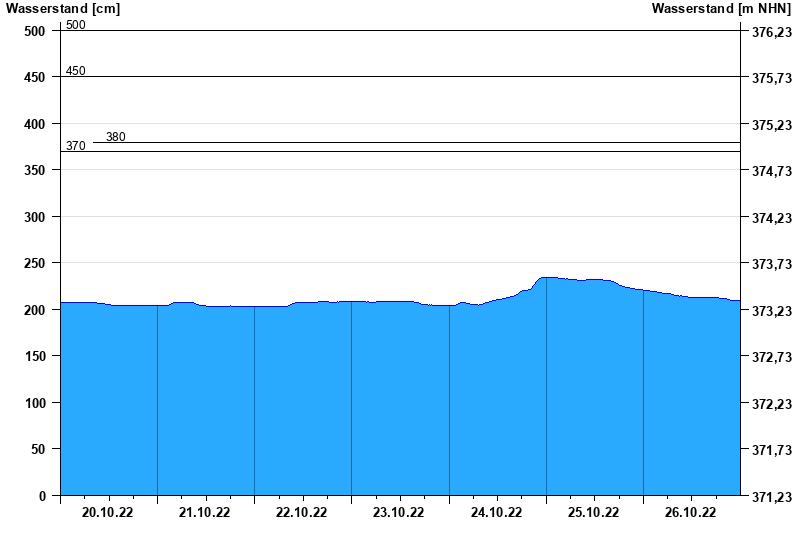The height and width of the screenshot is (550, 800).
Task: Click the 374,23 value on right axis
Action: coord(772,218)
